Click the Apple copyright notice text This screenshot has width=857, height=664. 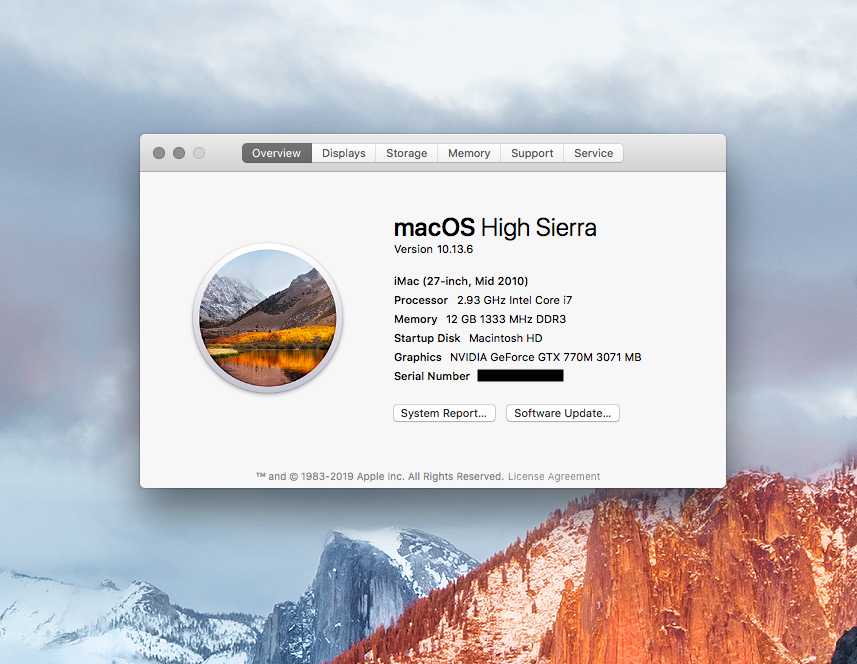[380, 477]
